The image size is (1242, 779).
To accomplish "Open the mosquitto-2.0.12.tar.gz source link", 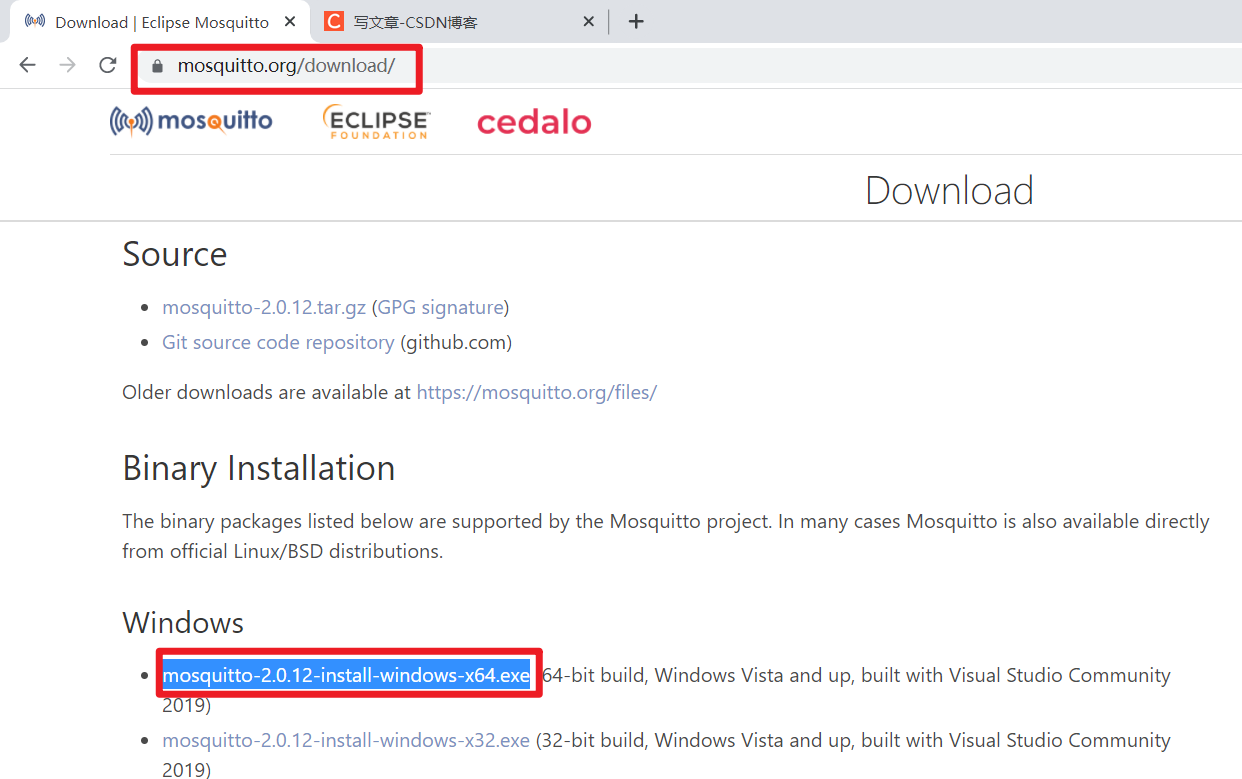I will [x=263, y=307].
